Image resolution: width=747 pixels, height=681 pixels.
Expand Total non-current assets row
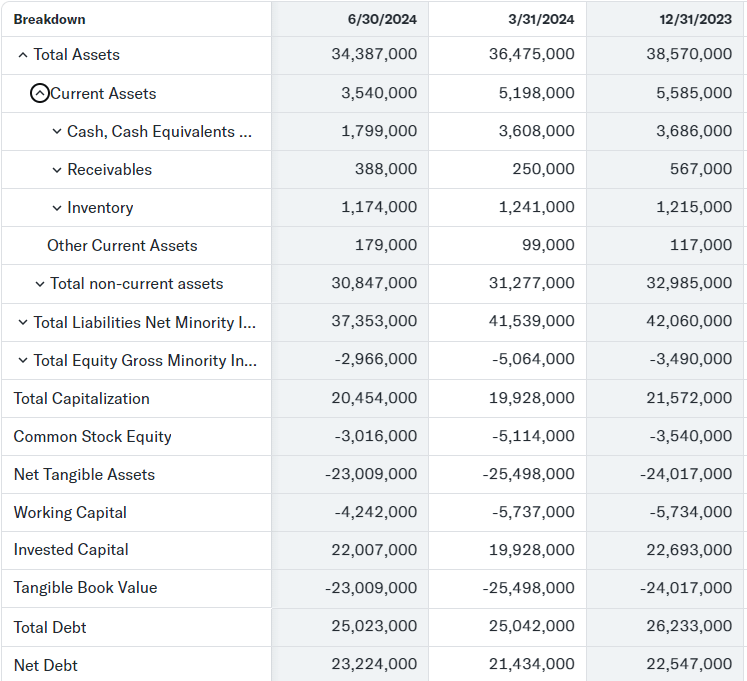[40, 284]
